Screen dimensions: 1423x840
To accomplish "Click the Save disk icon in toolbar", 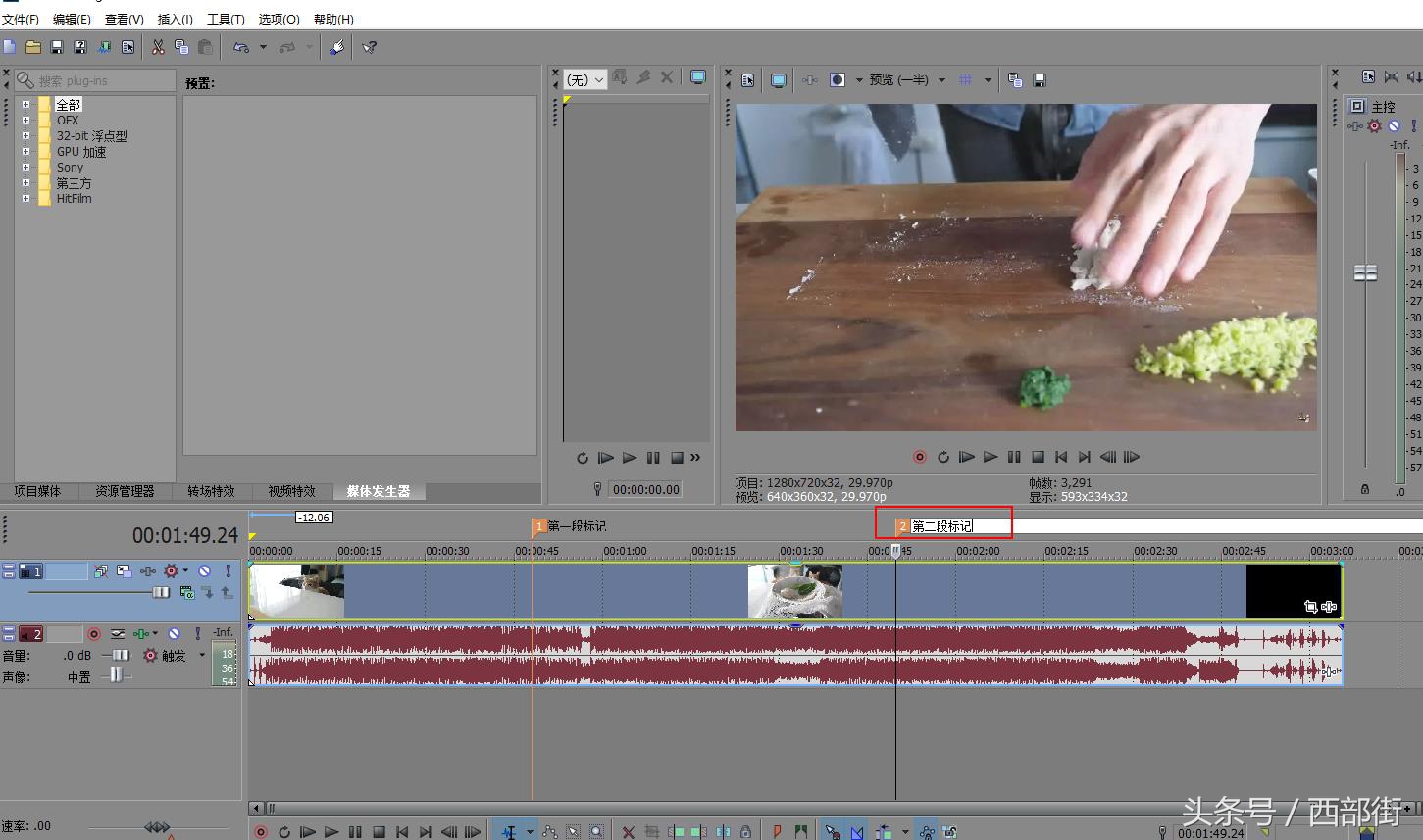I will coord(56,47).
